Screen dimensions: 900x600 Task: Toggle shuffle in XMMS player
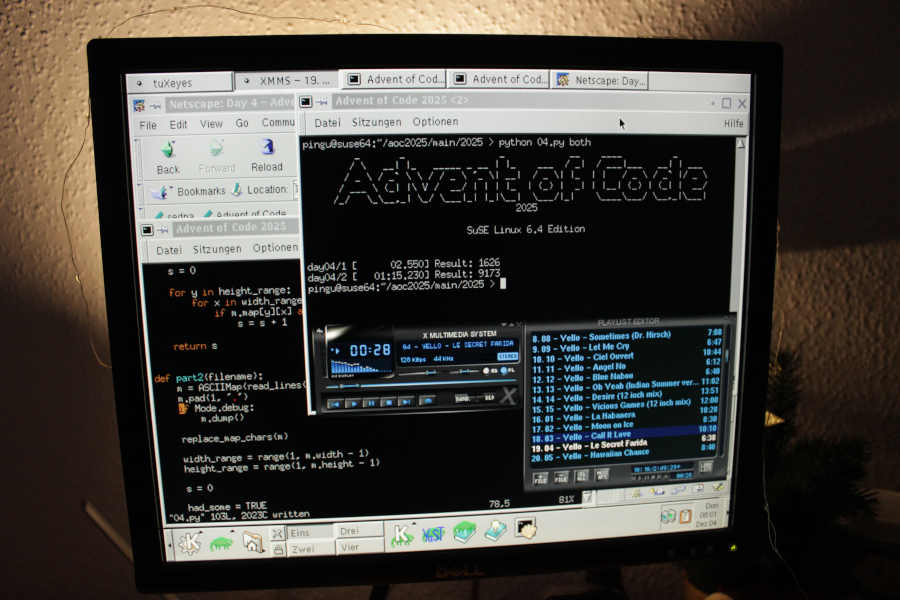coord(462,400)
